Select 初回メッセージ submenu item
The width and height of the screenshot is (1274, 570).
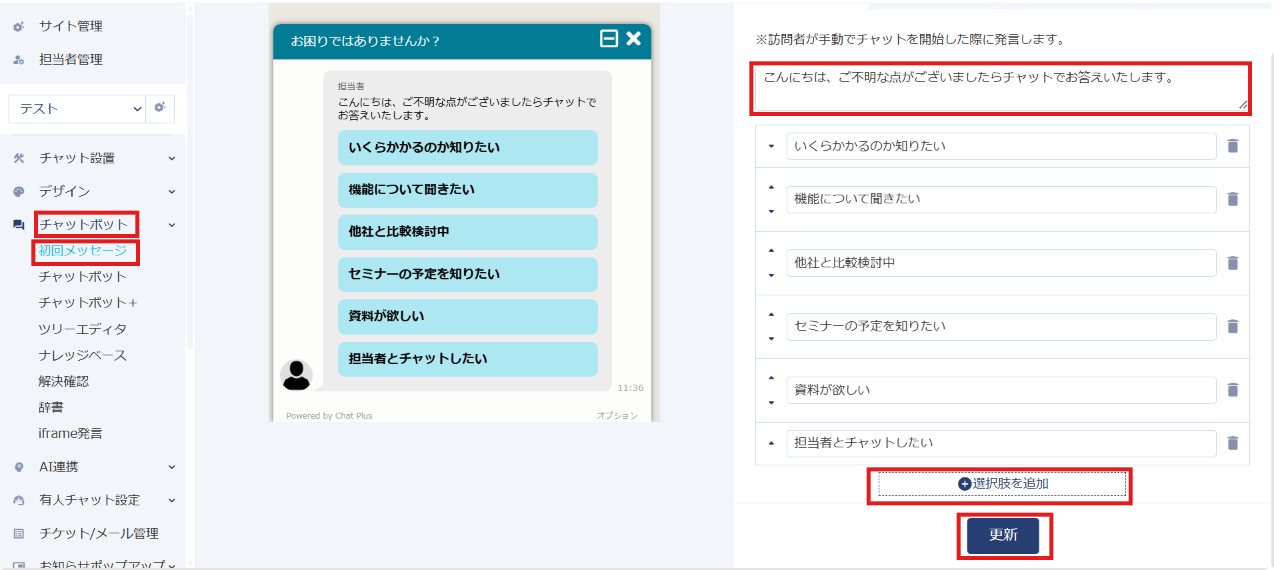pyautogui.click(x=83, y=250)
